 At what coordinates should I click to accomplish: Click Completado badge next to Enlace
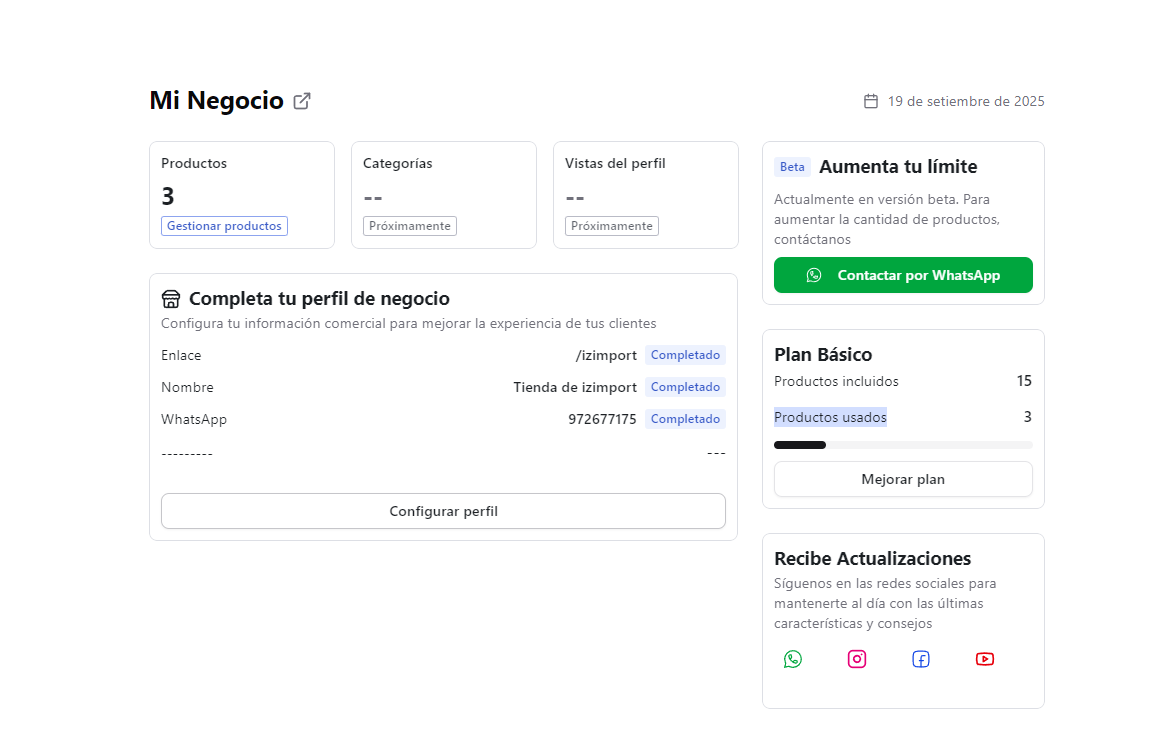coord(685,355)
